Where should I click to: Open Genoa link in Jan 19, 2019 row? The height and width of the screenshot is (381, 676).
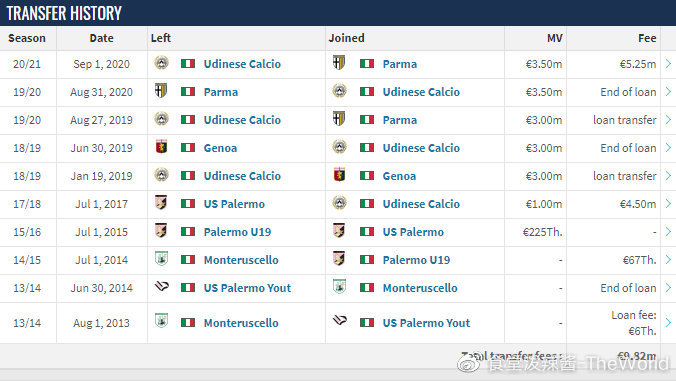pyautogui.click(x=399, y=176)
